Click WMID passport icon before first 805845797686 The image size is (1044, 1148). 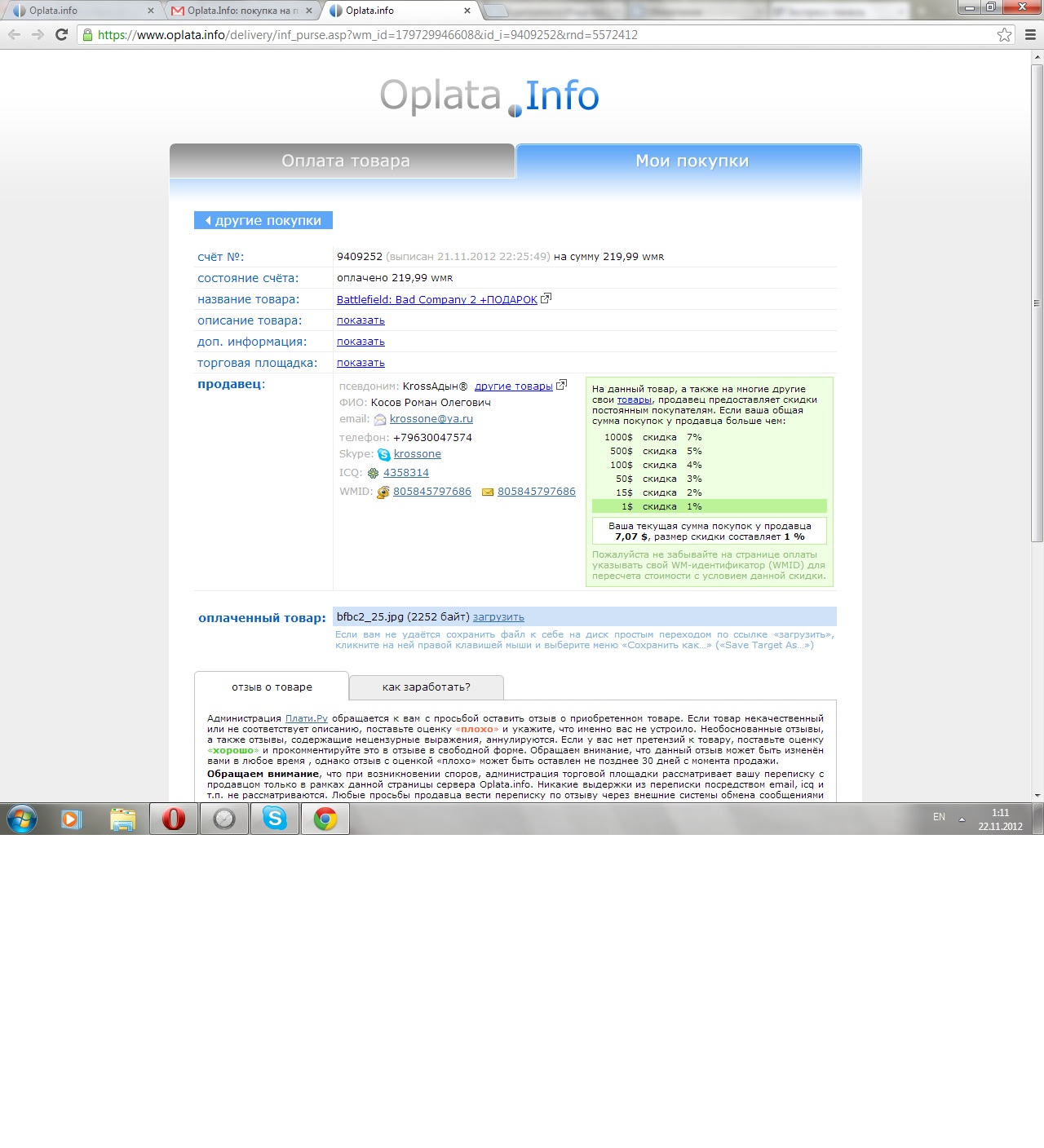383,492
